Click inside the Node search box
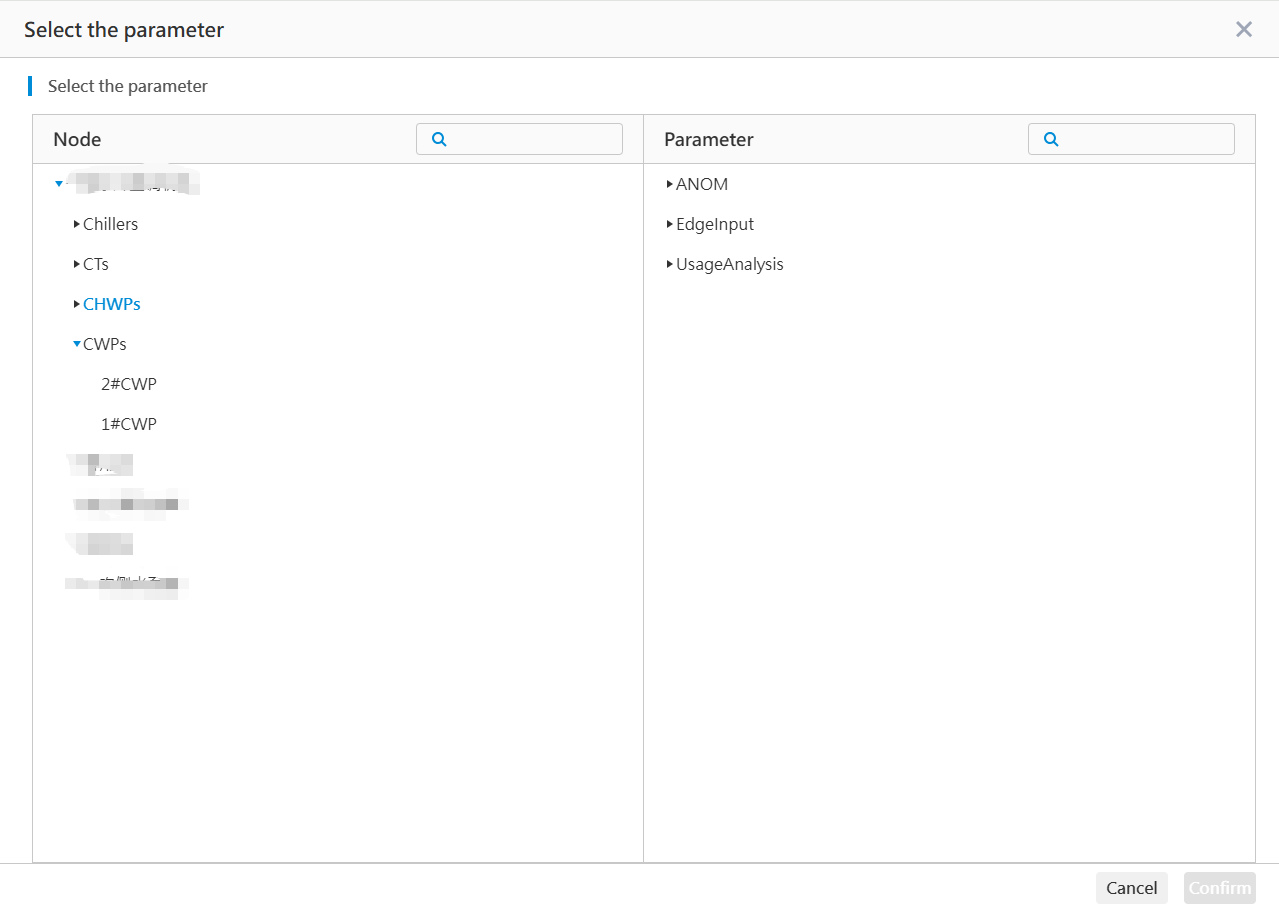The width and height of the screenshot is (1279, 905). [530, 139]
